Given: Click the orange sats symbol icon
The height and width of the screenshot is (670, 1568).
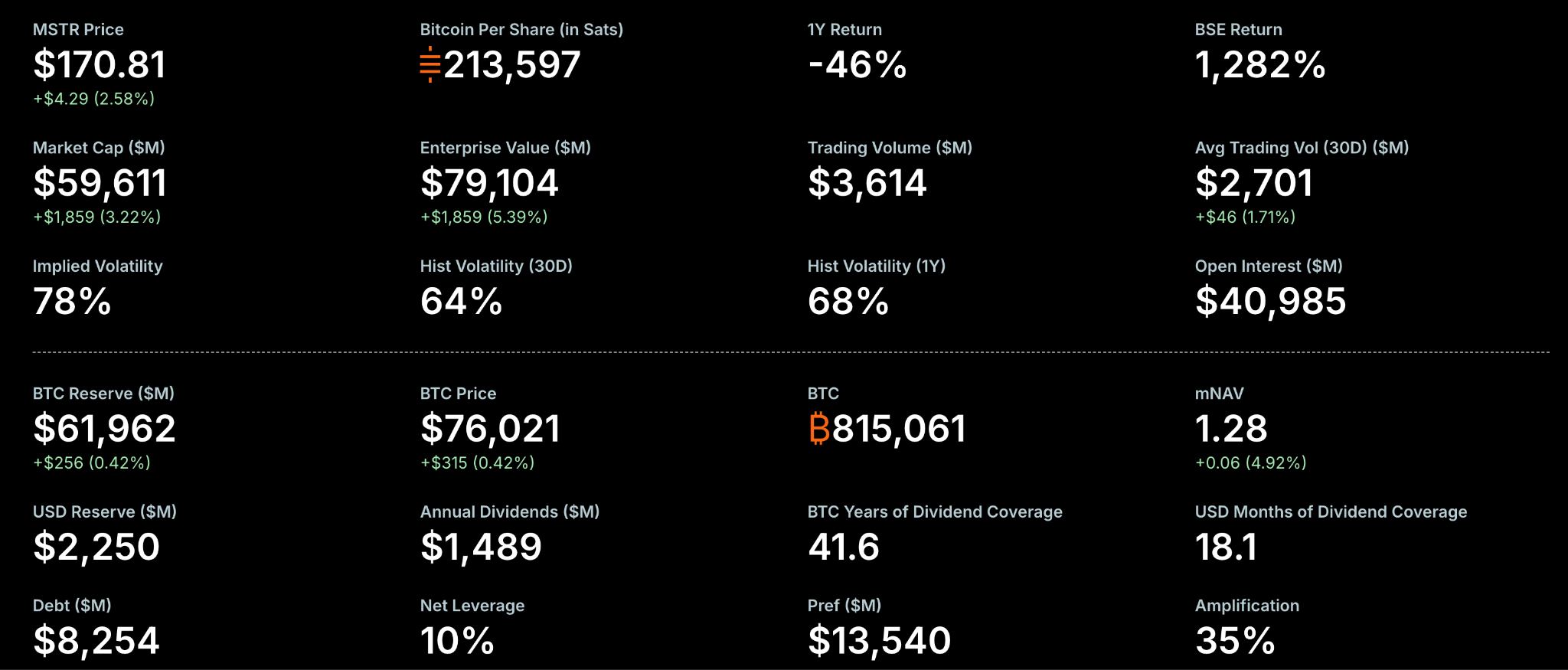Looking at the screenshot, I should tap(430, 64).
